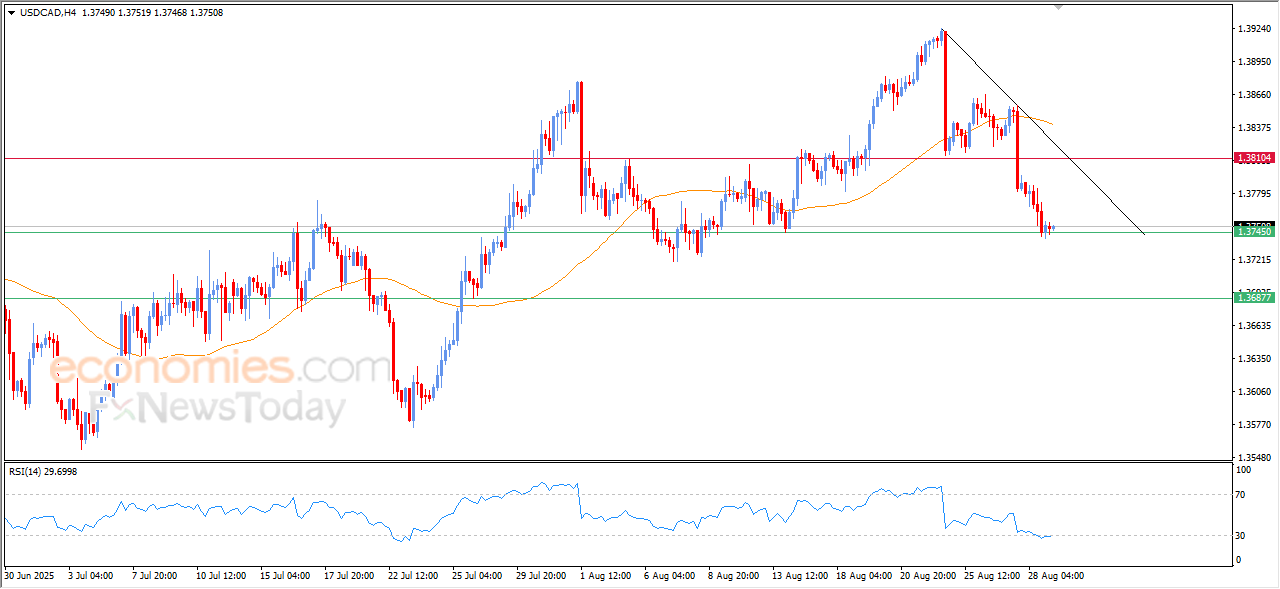Select the gray chart shift triangle marker

(x=1060, y=7)
